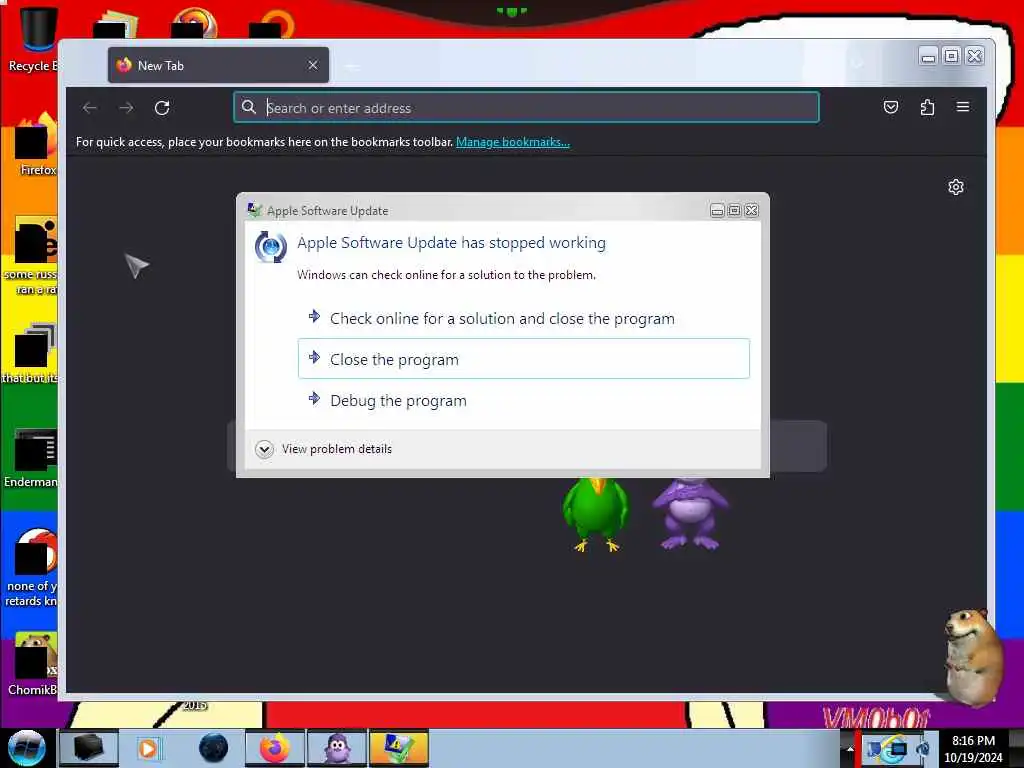Open the Save to Pocket icon
Image resolution: width=1024 pixels, height=768 pixels.
coord(890,107)
